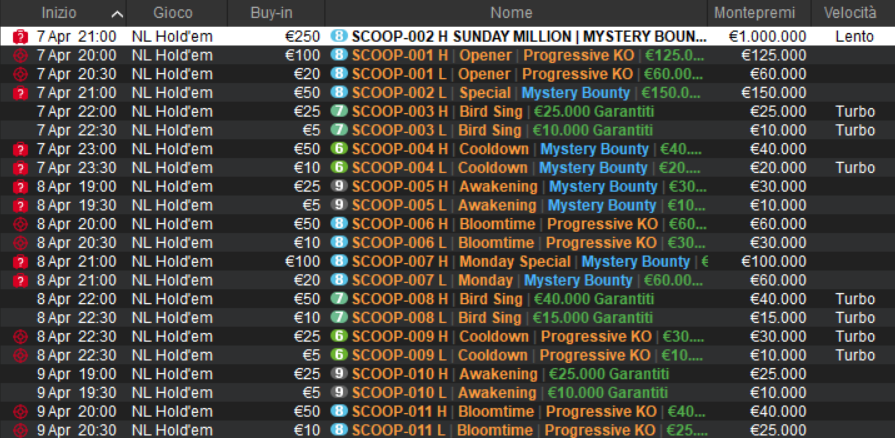
Task: Sort by the Inizio column header
Action: (58, 13)
